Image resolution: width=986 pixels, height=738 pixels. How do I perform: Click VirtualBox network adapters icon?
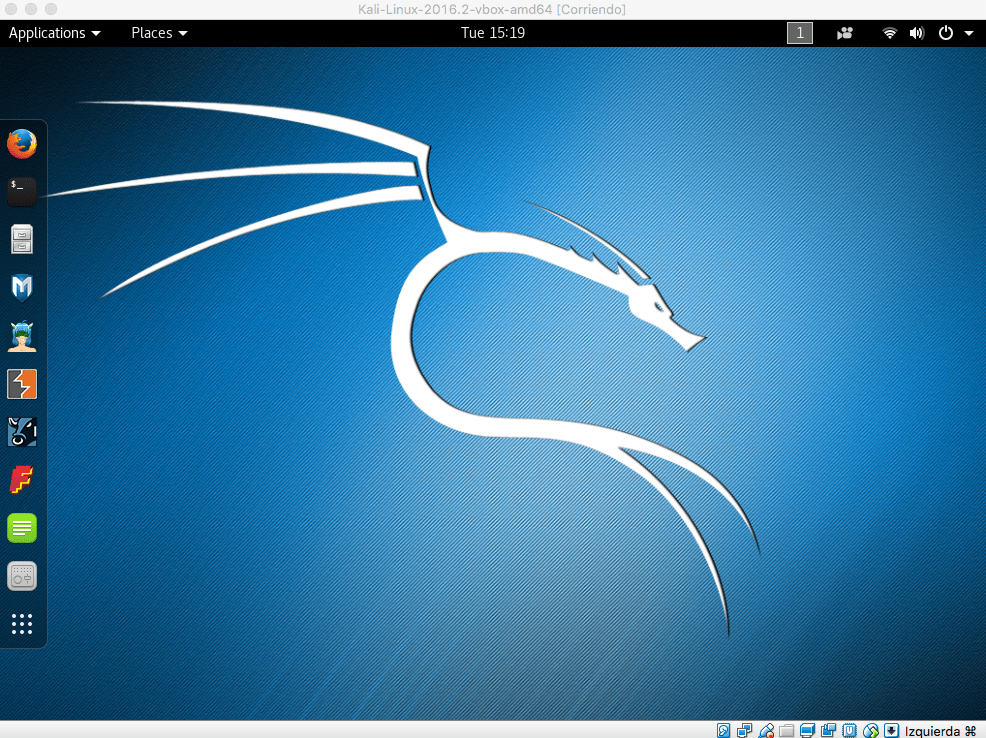point(745,730)
